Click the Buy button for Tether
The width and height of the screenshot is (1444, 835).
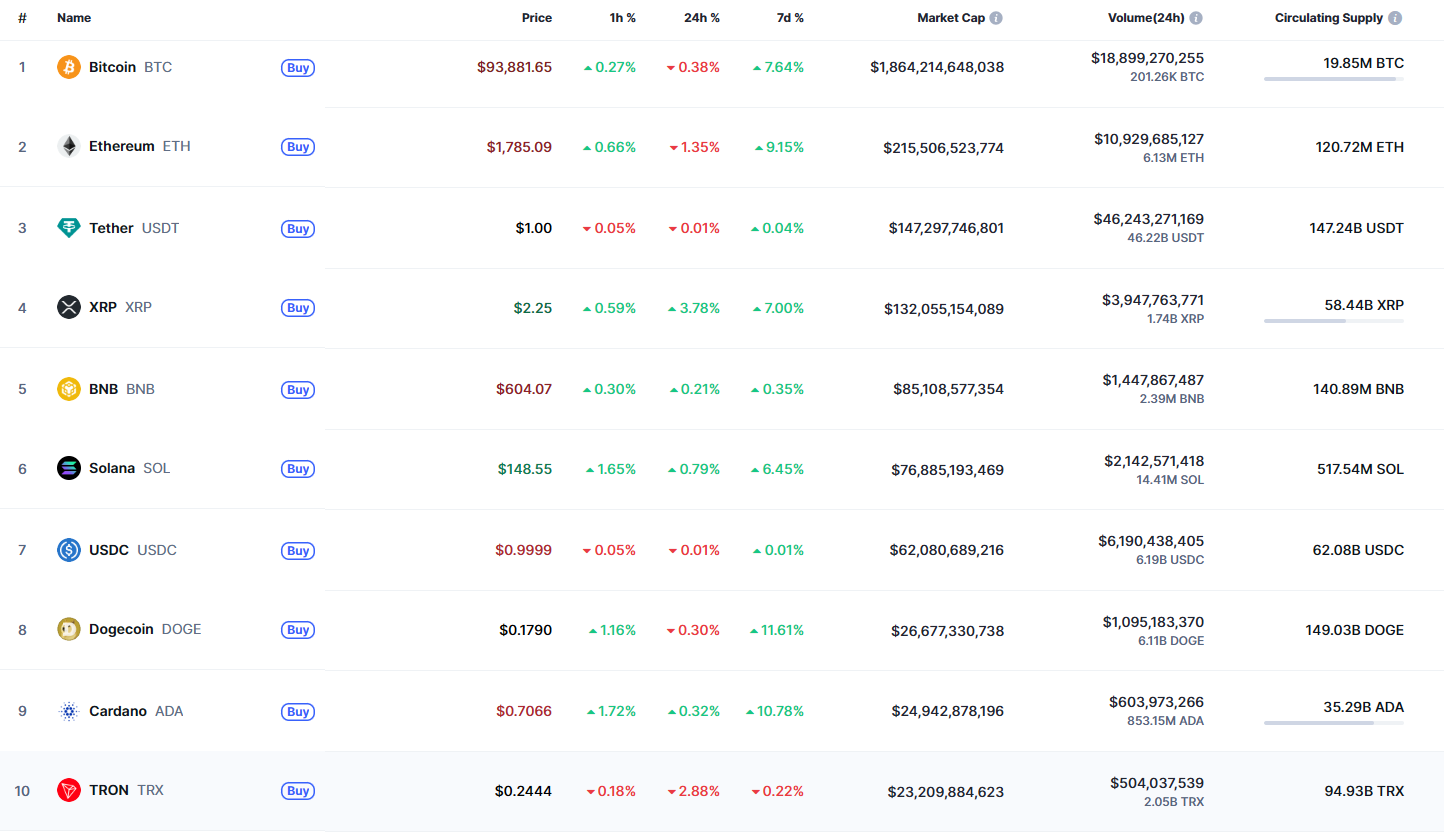tap(298, 229)
